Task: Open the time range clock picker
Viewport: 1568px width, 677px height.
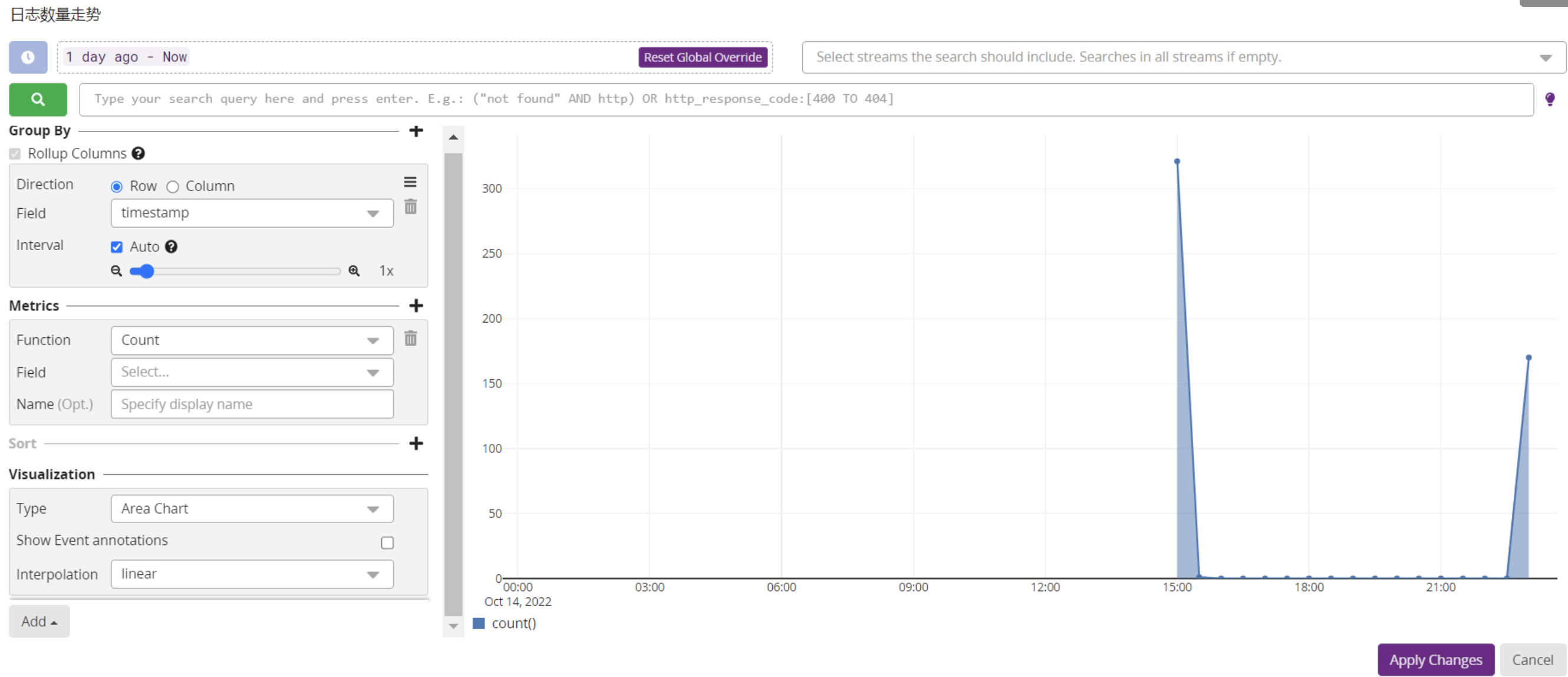Action: [x=28, y=57]
